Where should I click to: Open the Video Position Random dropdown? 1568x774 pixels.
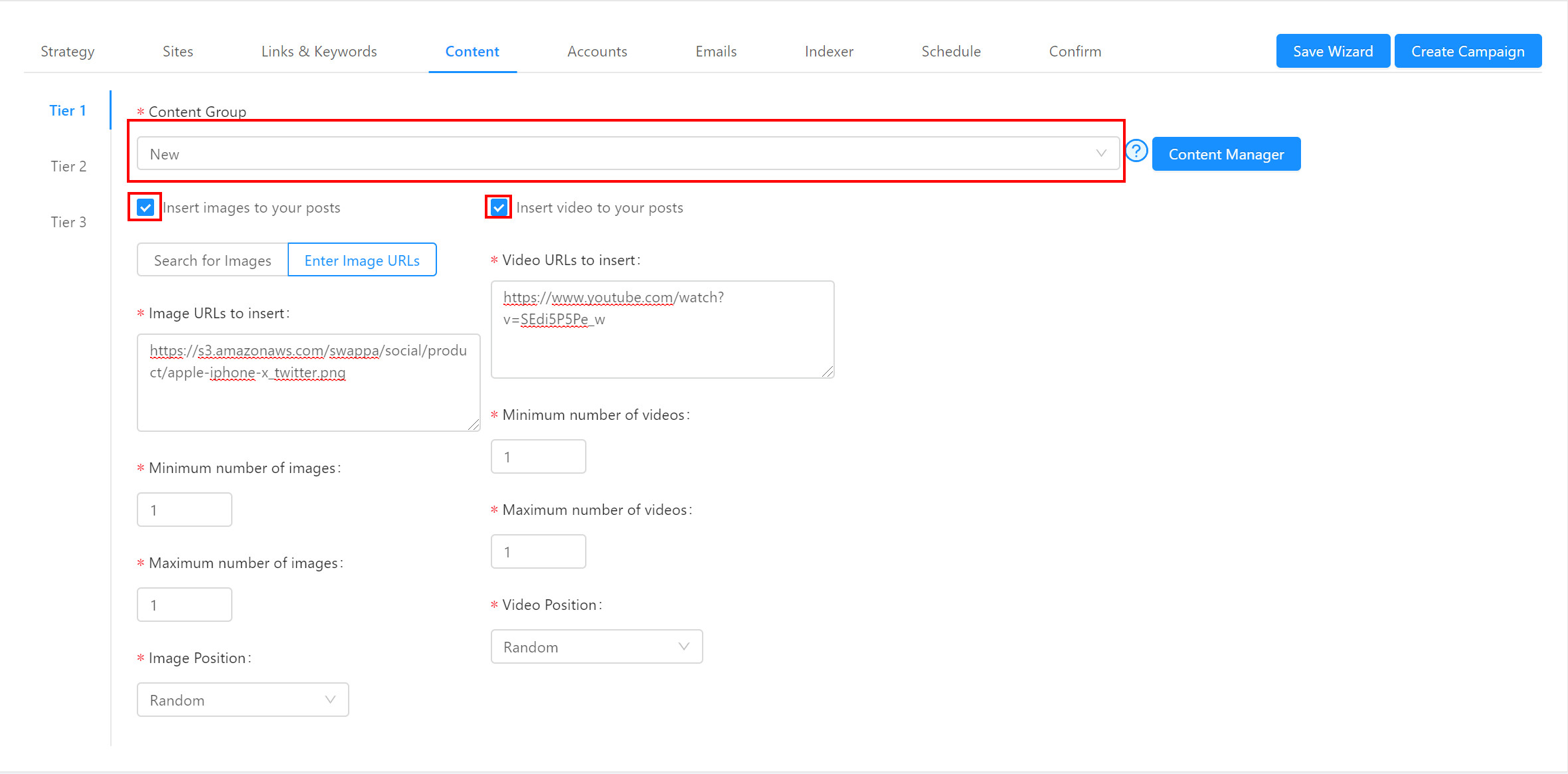[x=596, y=646]
